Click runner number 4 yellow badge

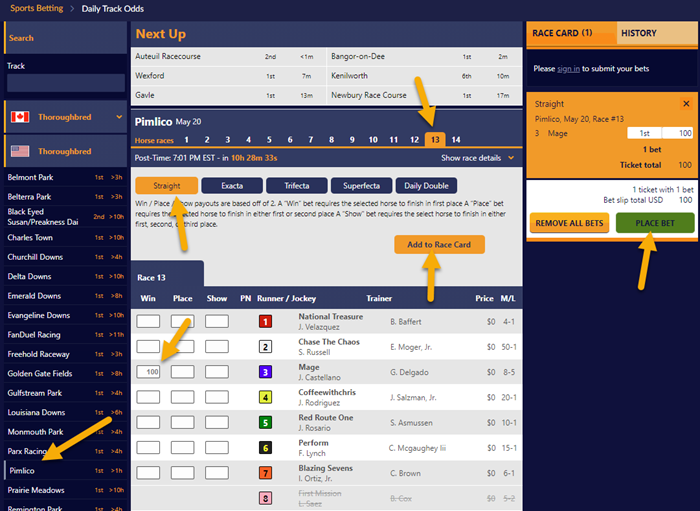(x=265, y=397)
